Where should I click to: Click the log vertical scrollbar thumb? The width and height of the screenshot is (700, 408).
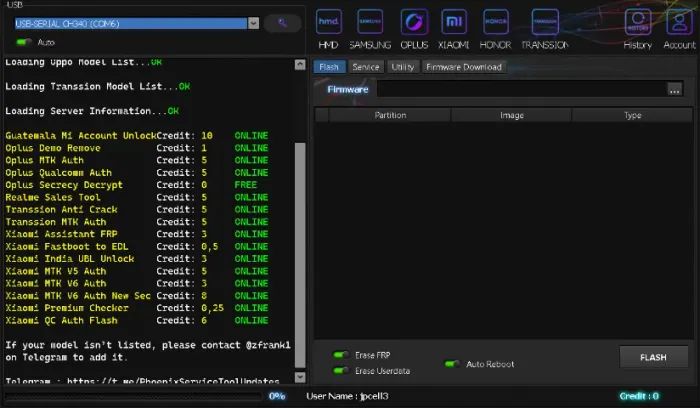click(300, 255)
